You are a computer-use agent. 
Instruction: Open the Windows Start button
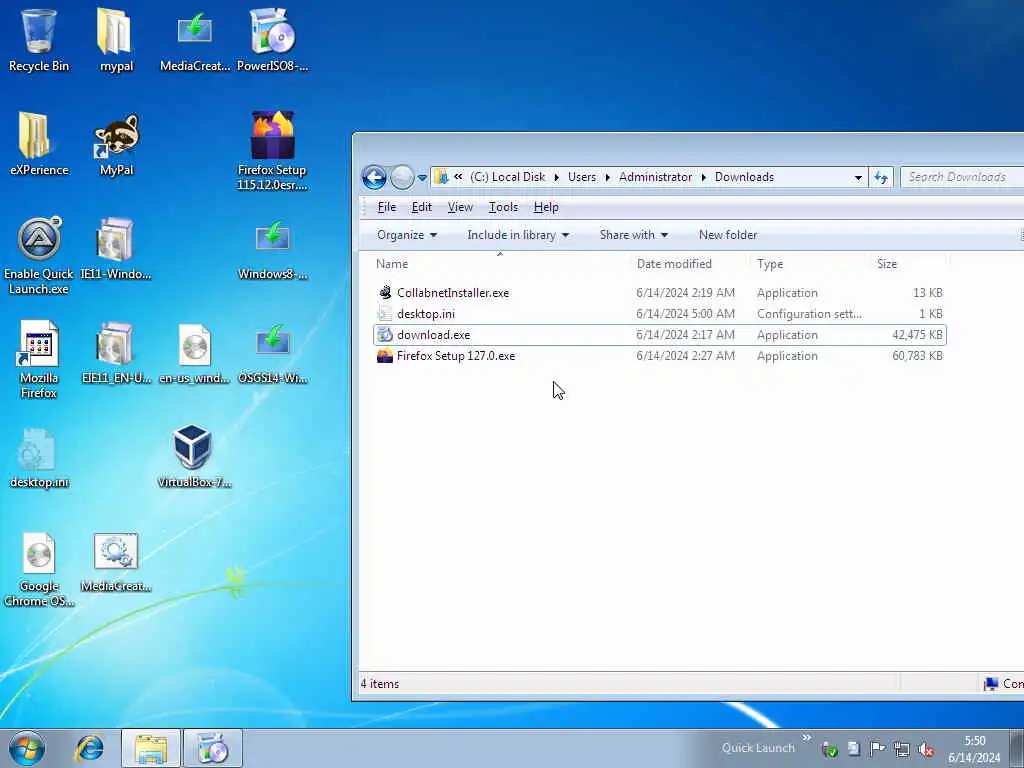pos(27,748)
